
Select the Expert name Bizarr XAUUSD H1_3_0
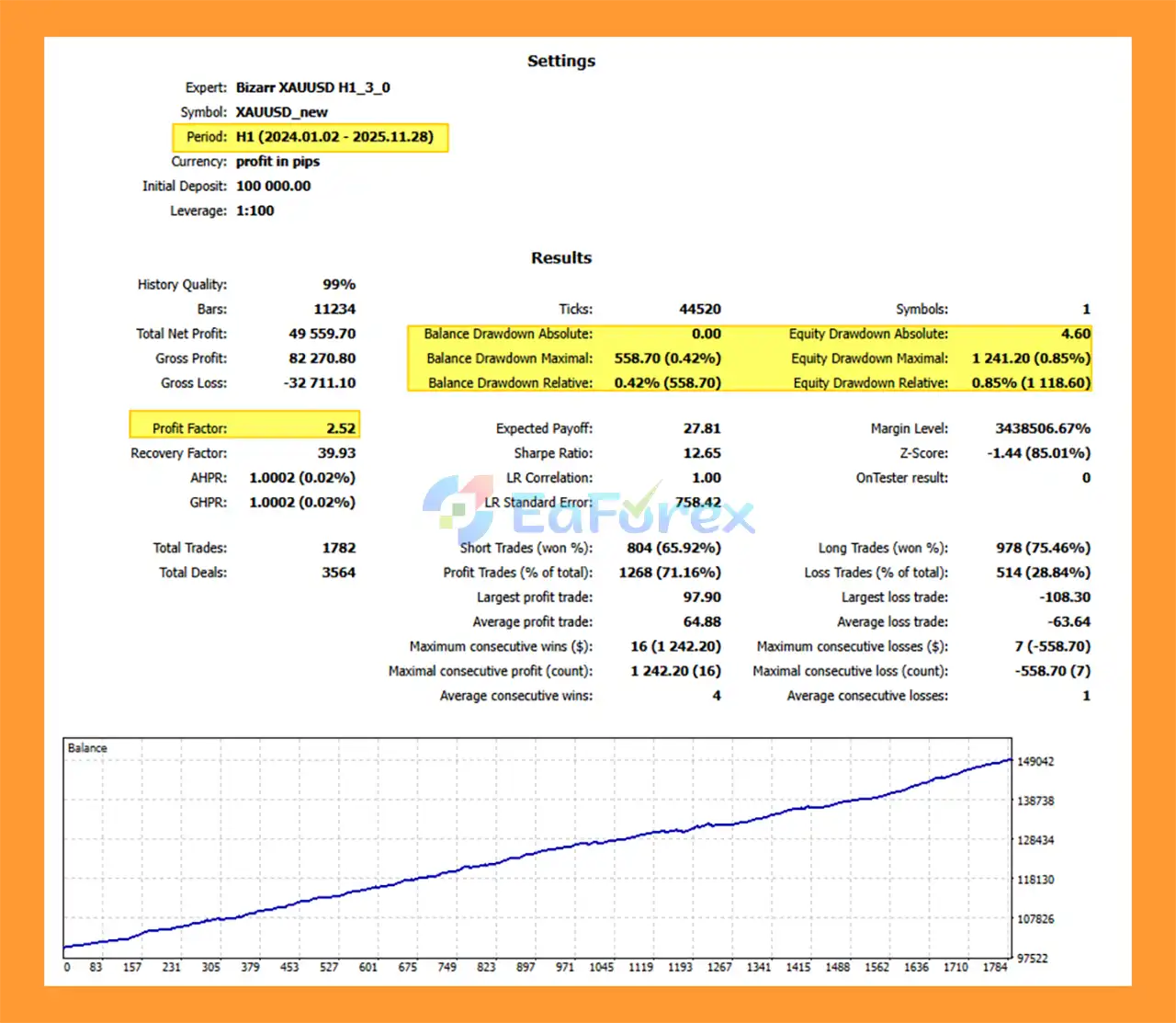point(312,87)
